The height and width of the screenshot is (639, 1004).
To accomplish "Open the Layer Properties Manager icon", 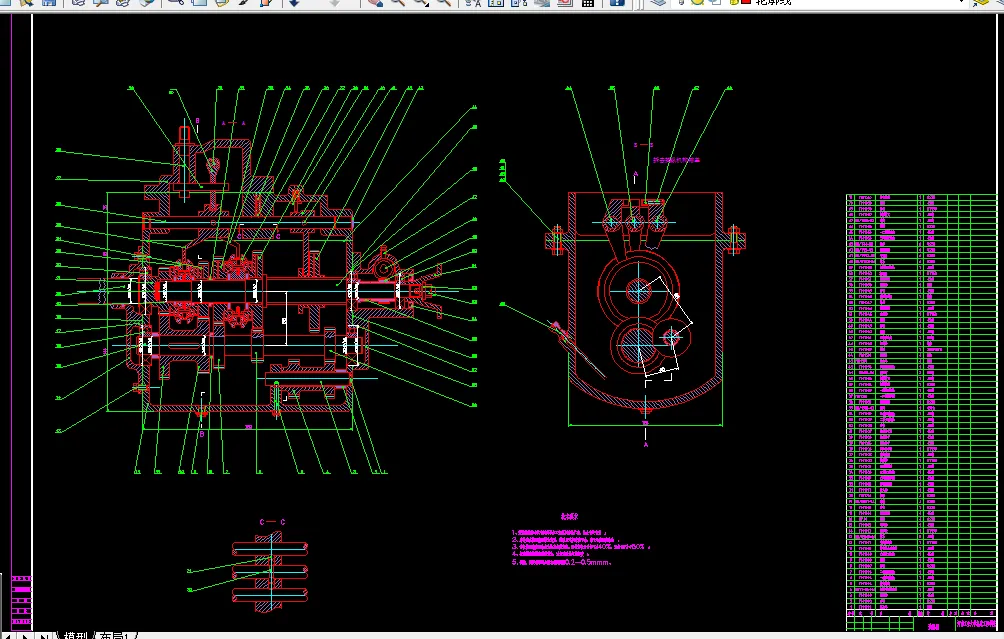I will click(657, 3).
